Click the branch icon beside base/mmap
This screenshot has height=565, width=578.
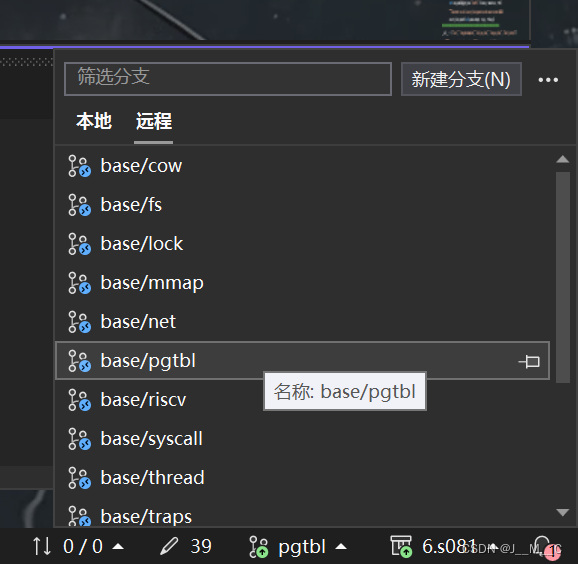point(79,283)
